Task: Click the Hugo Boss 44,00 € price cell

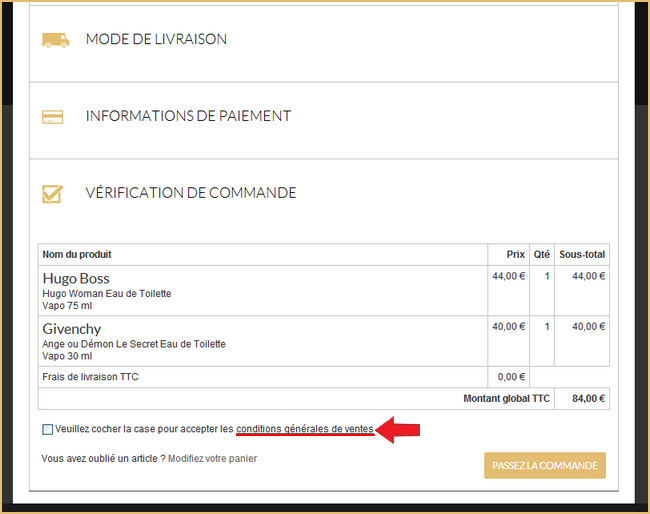Action: point(509,291)
